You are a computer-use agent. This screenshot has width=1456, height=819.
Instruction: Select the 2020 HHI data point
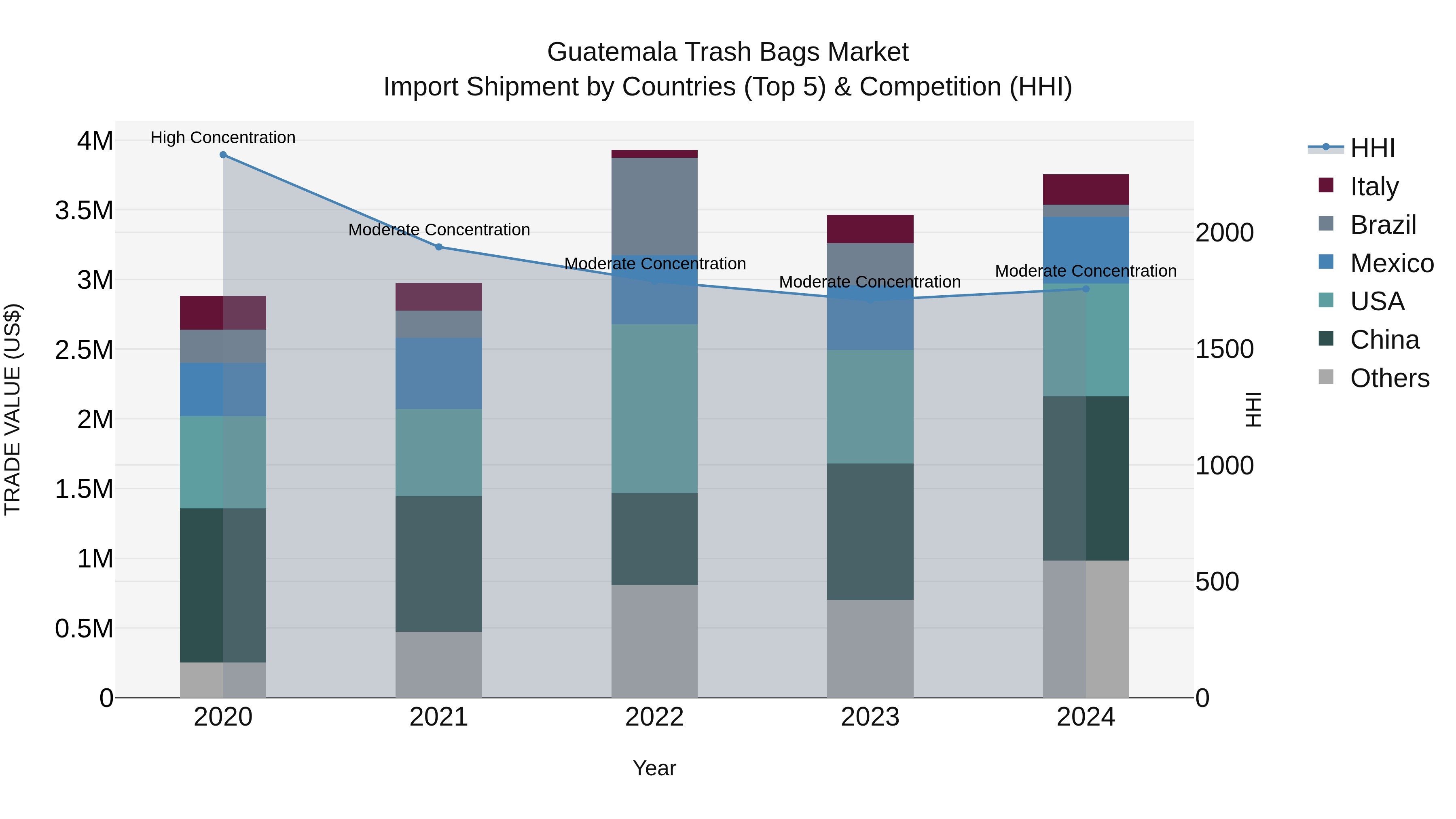[x=223, y=155]
